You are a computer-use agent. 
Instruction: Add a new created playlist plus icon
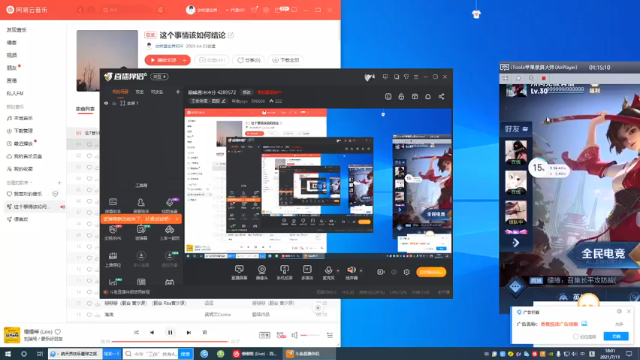(x=59, y=183)
